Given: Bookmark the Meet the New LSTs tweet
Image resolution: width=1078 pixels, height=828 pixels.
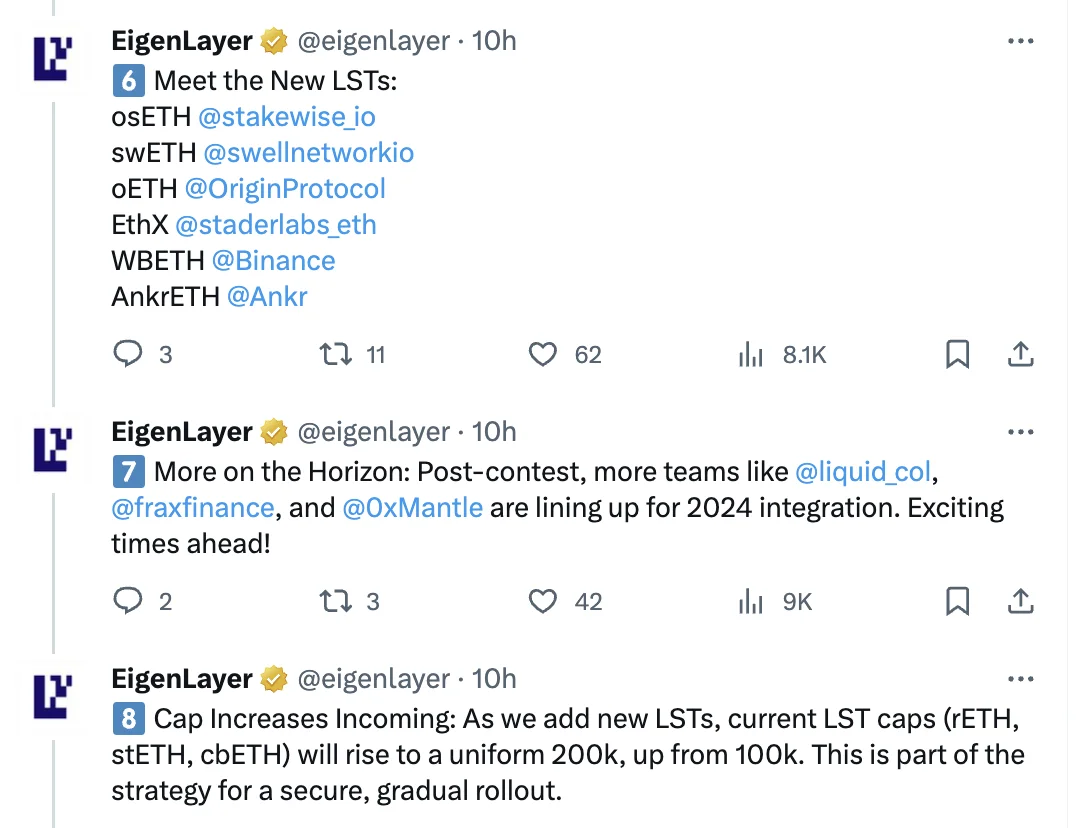Looking at the screenshot, I should (957, 354).
